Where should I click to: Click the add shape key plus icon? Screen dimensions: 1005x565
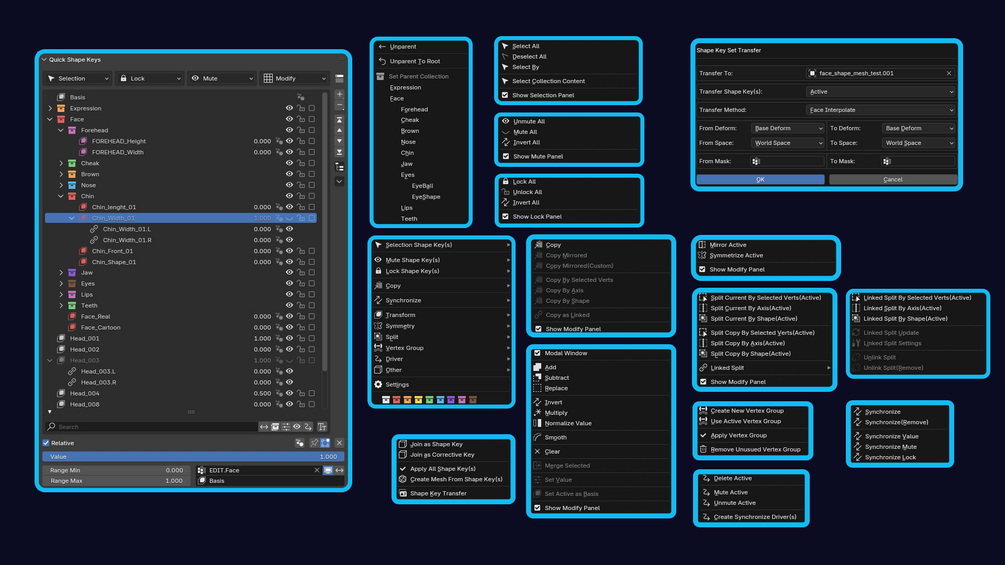tap(339, 94)
